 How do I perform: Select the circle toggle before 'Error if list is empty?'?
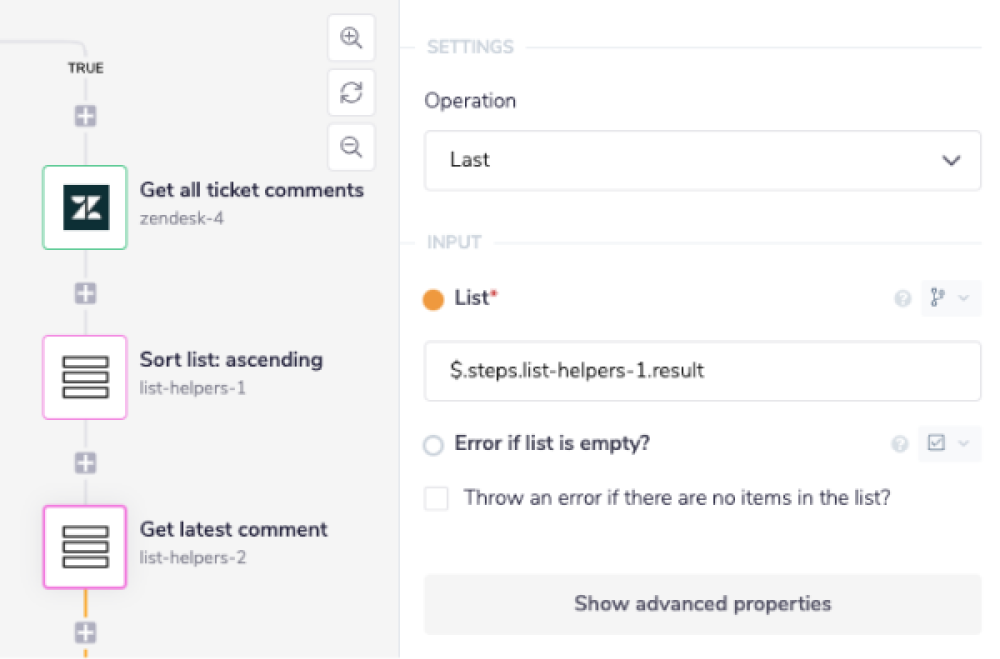pyautogui.click(x=433, y=443)
